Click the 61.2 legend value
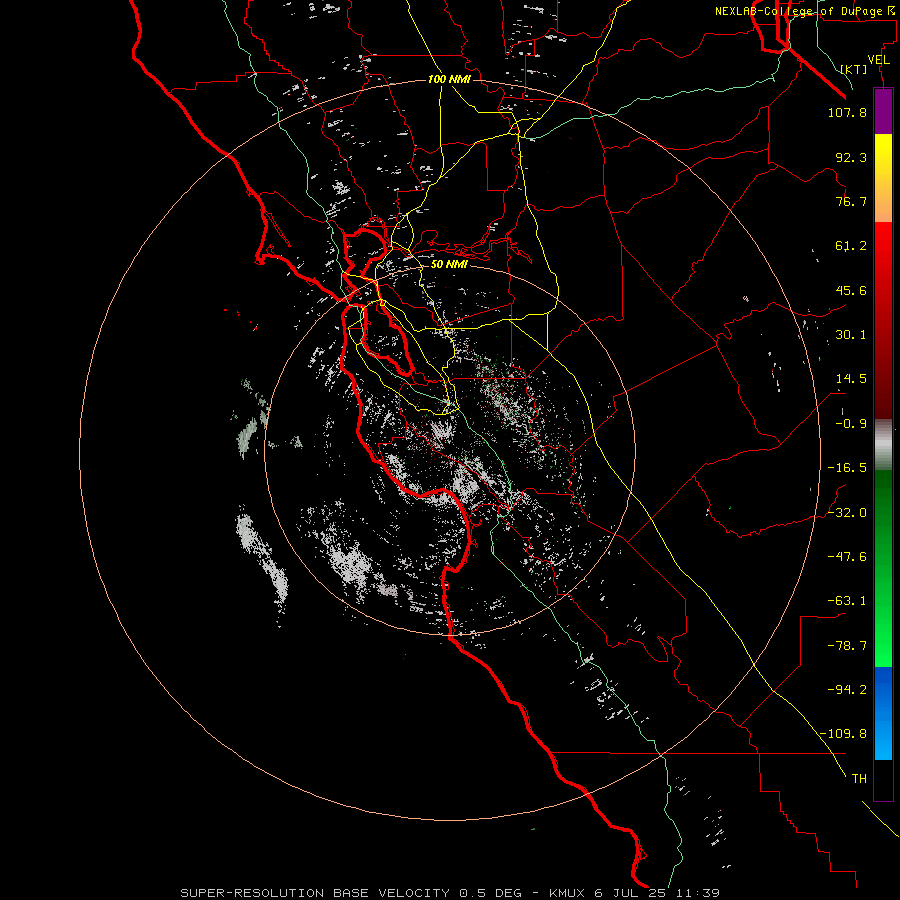The width and height of the screenshot is (900, 900). tap(851, 246)
